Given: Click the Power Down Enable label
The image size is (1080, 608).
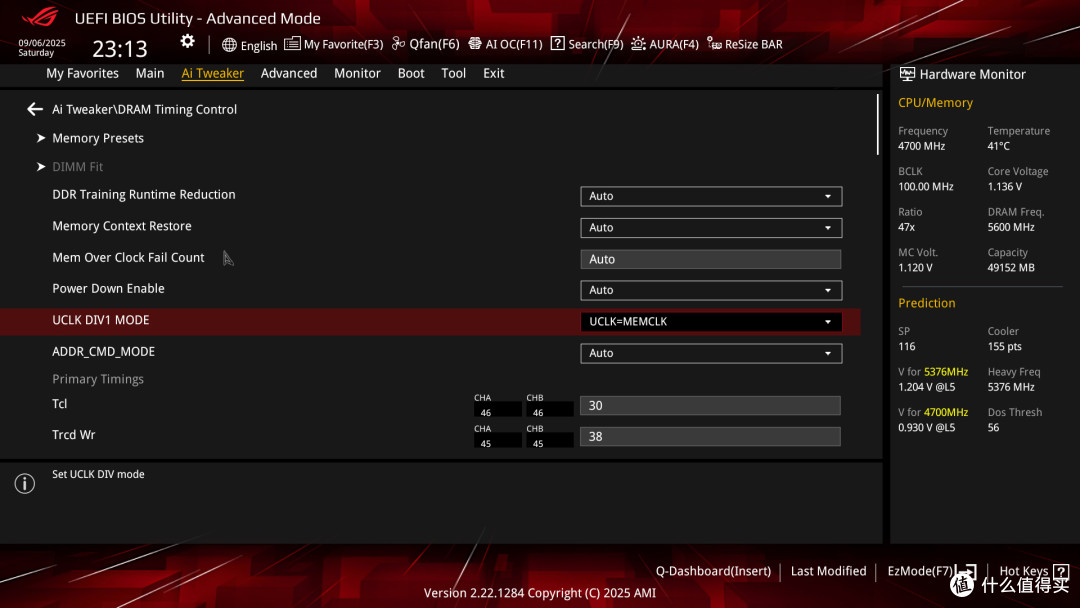Looking at the screenshot, I should [108, 289].
